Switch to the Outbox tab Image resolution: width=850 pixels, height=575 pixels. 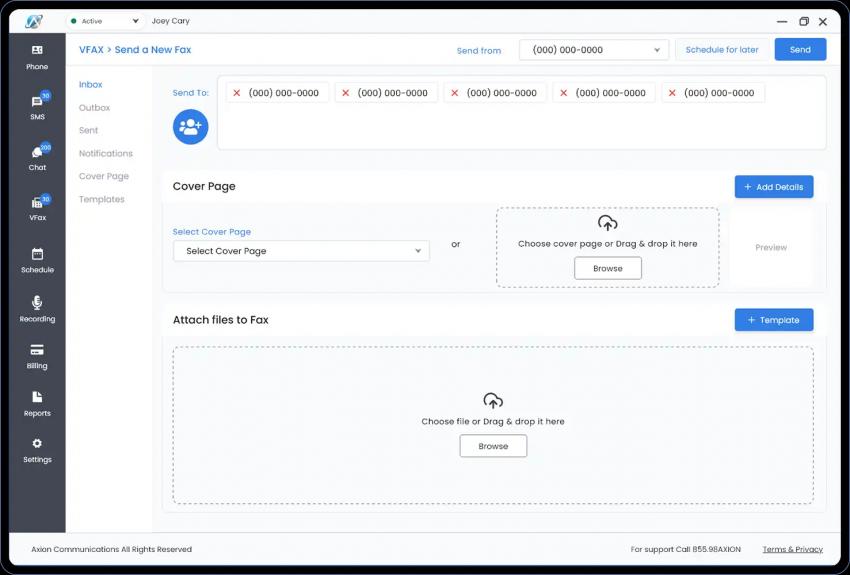94,108
